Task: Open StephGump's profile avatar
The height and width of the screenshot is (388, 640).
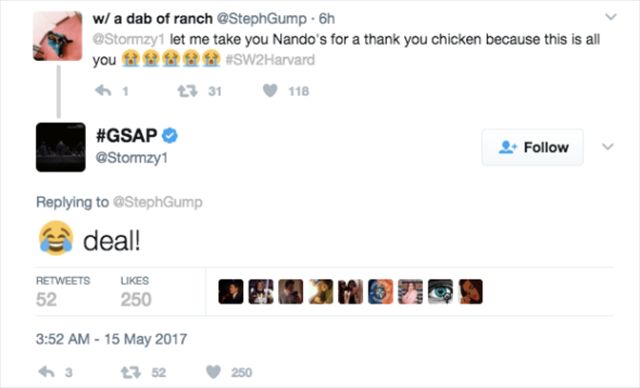Action: click(58, 36)
